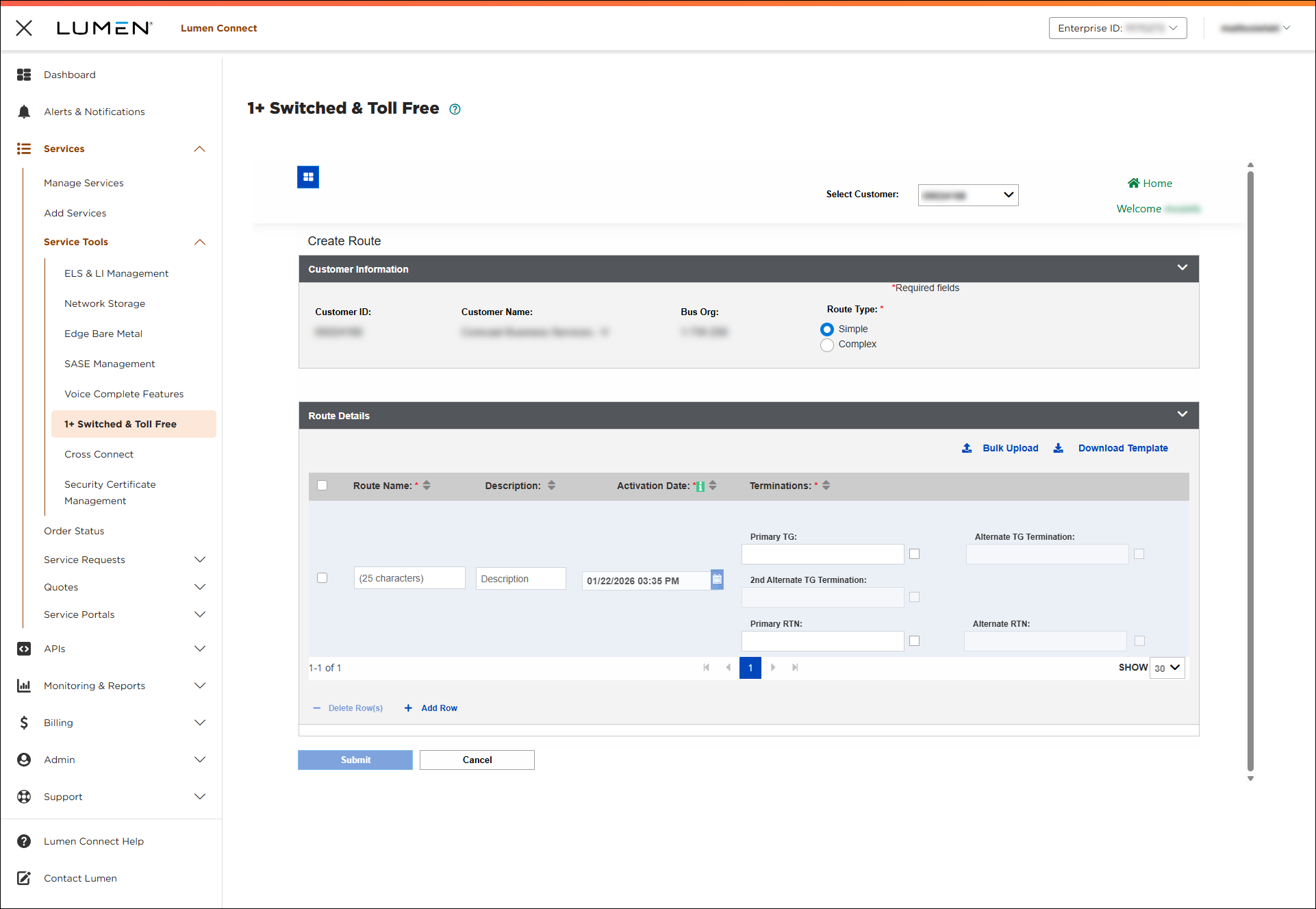
Task: Sort by Description column
Action: (x=551, y=485)
